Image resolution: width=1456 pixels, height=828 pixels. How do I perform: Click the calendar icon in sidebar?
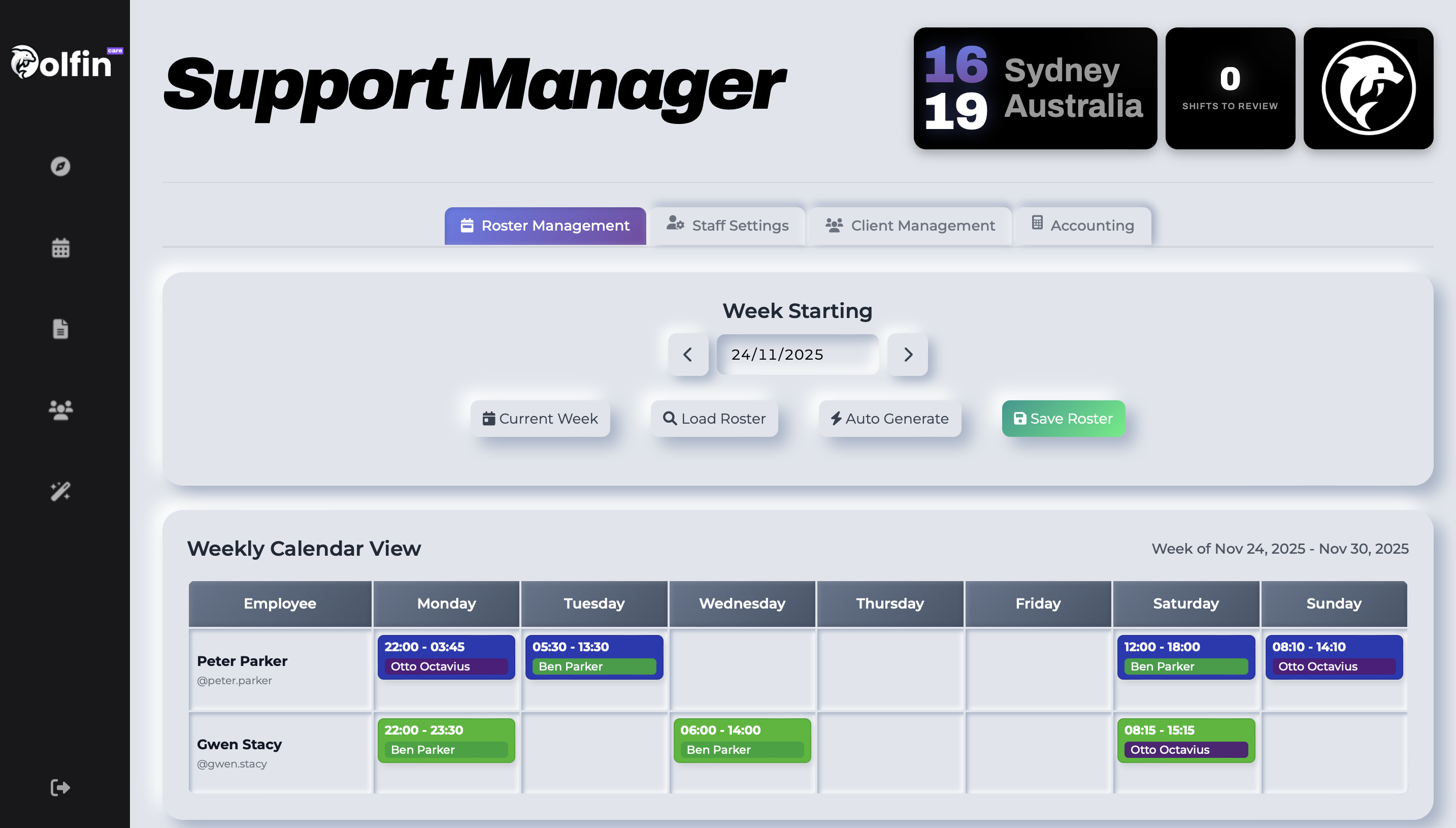point(60,248)
